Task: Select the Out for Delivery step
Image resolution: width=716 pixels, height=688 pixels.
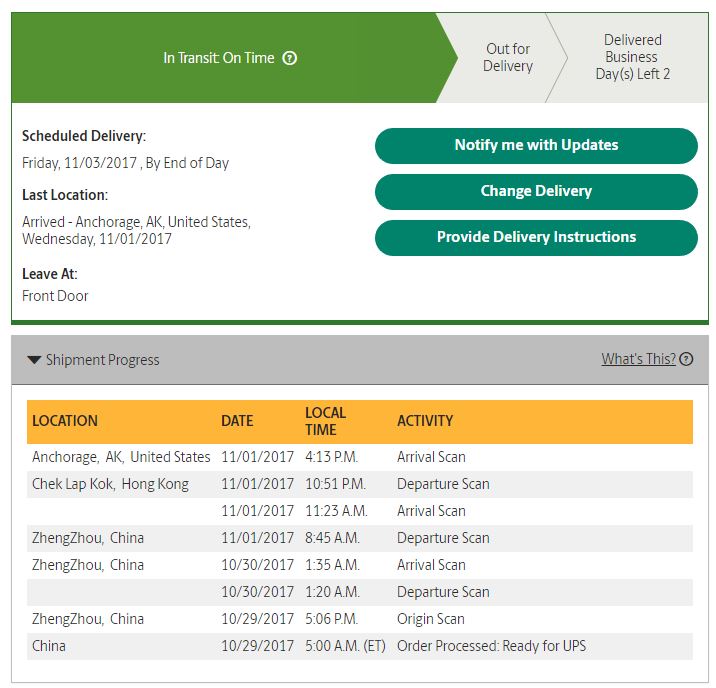Action: point(508,58)
